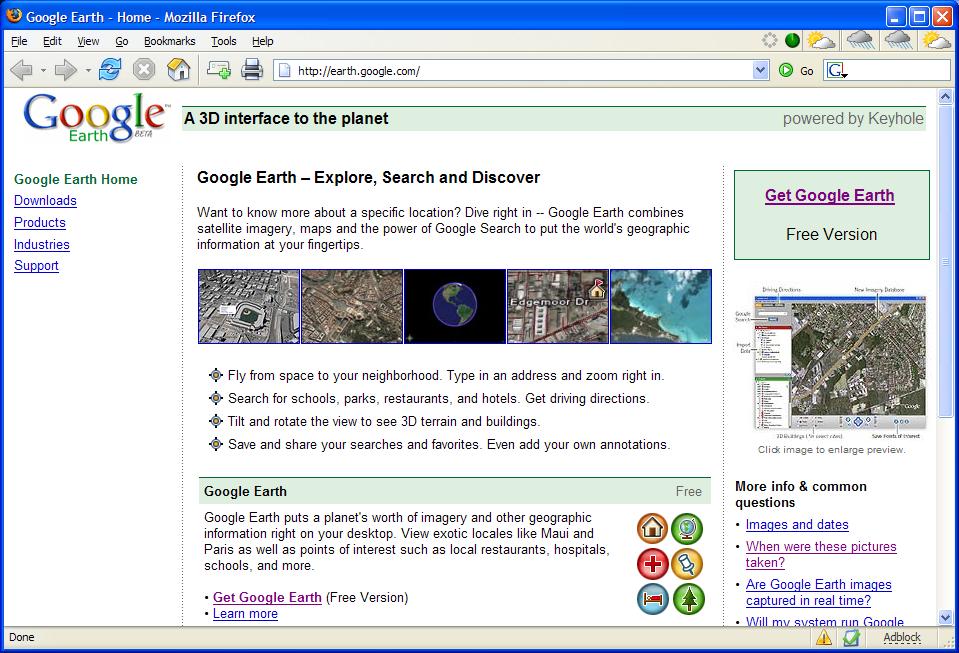The image size is (959, 653).
Task: Open the Help menu
Action: [262, 41]
